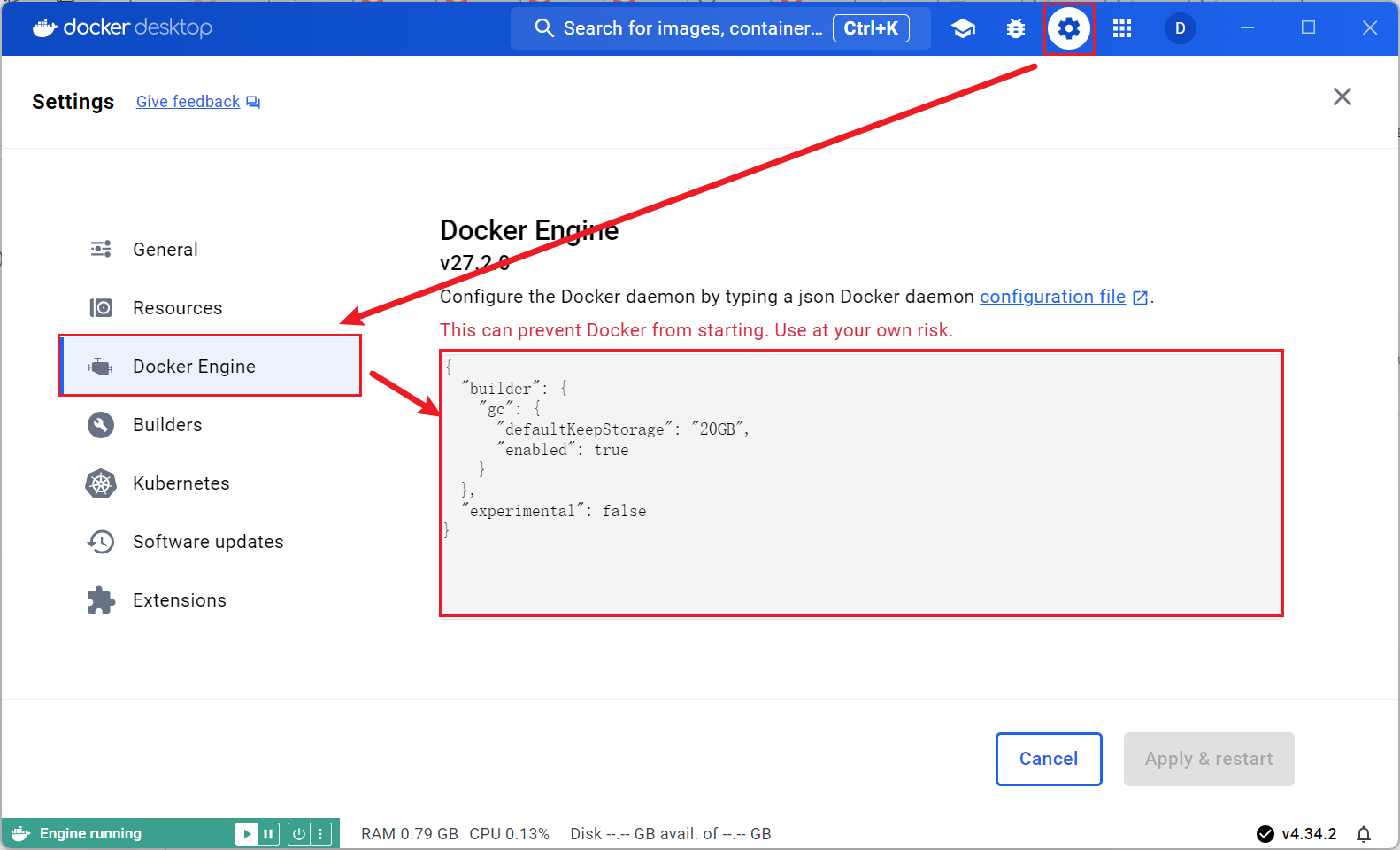Click the "defaultKeepStorage": "20GB" line

pos(623,429)
